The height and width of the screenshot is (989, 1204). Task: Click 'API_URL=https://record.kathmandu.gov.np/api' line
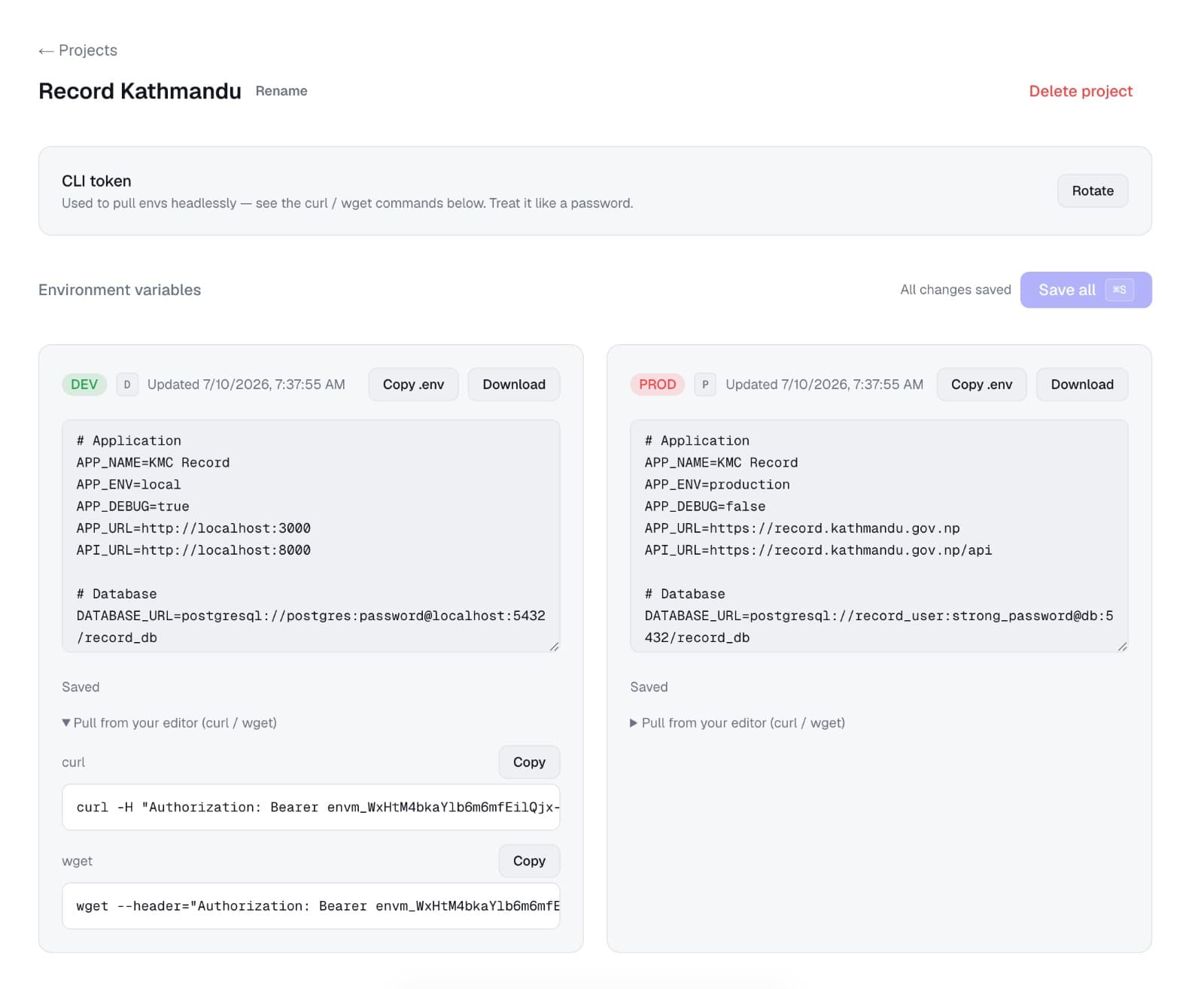(818, 550)
